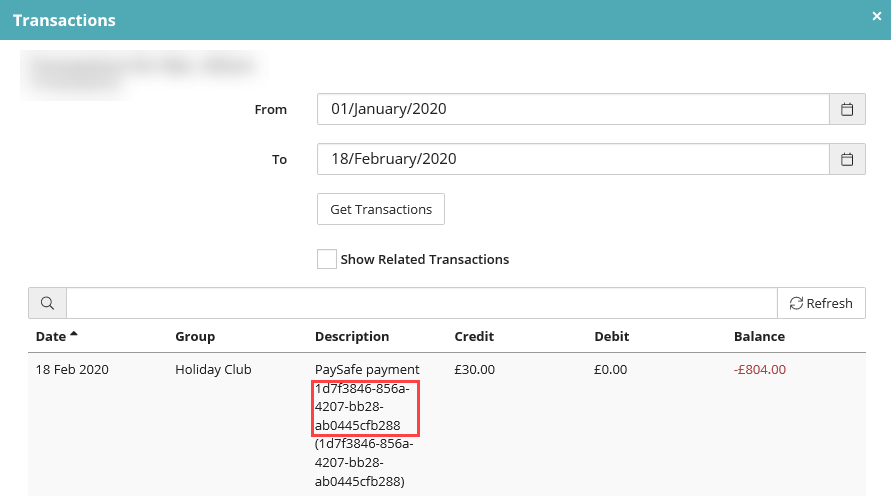891x496 pixels.
Task: Sort table by Description column
Action: (352, 336)
